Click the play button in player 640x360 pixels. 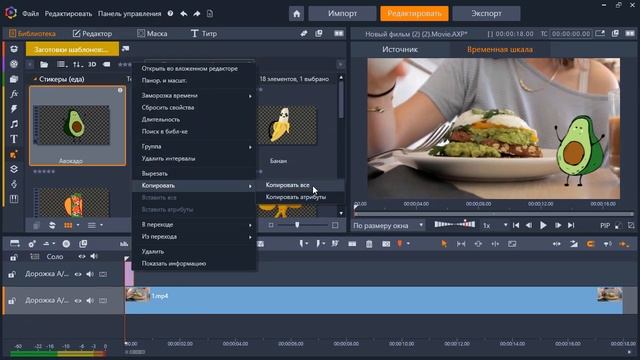543,225
